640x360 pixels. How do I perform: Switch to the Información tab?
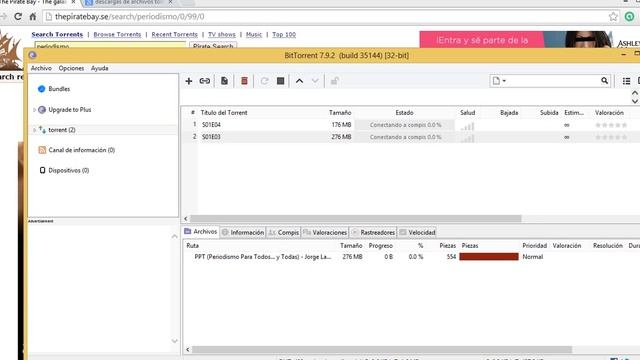pos(243,232)
